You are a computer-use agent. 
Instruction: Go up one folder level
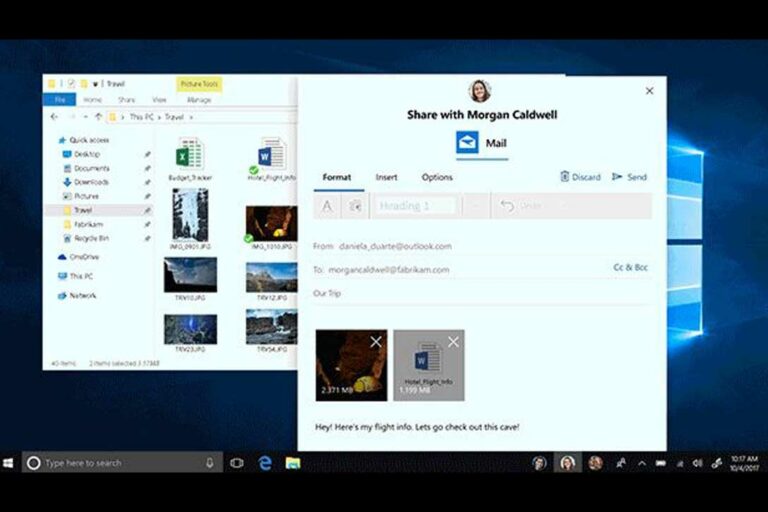point(98,117)
